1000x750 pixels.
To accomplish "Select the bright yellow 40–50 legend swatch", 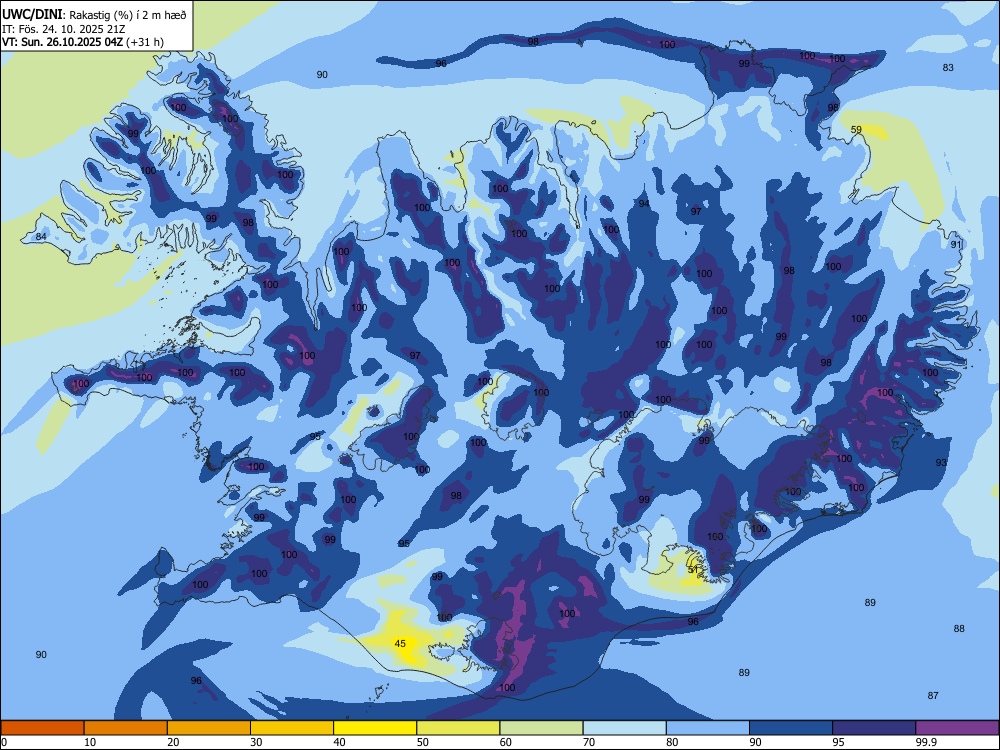I will pos(375,728).
